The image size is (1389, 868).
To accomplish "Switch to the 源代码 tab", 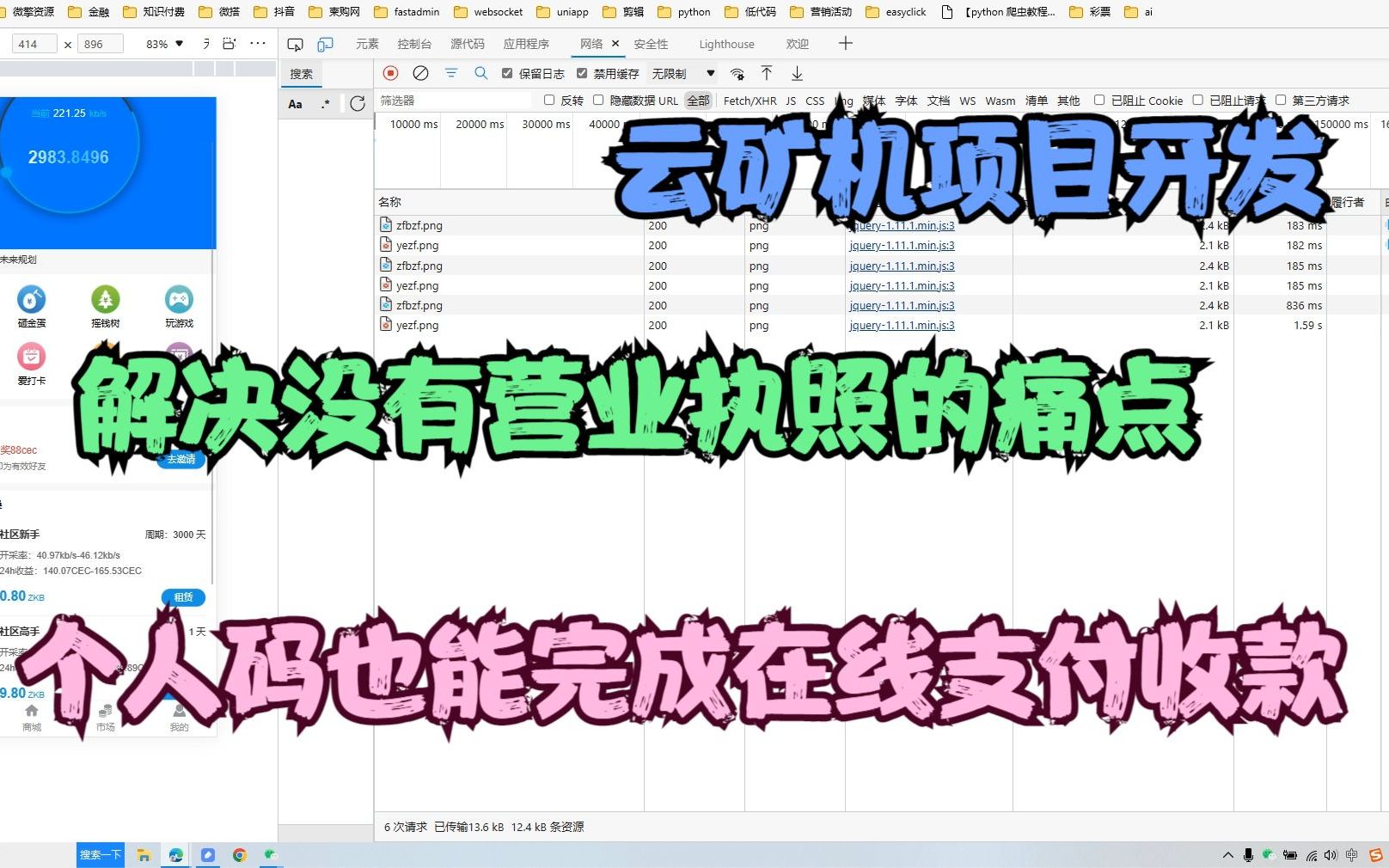I will pos(468,44).
